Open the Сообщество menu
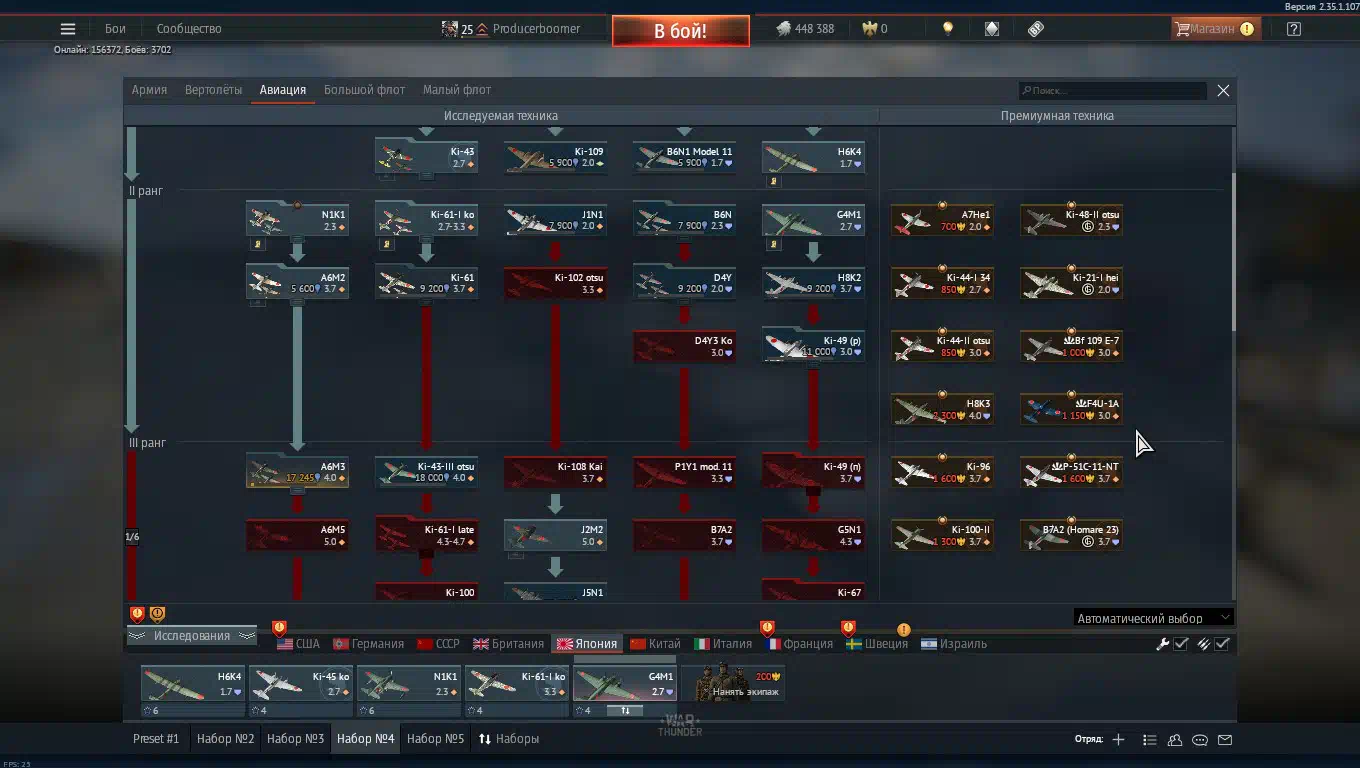Viewport: 1360px width, 768px height. pyautogui.click(x=189, y=29)
